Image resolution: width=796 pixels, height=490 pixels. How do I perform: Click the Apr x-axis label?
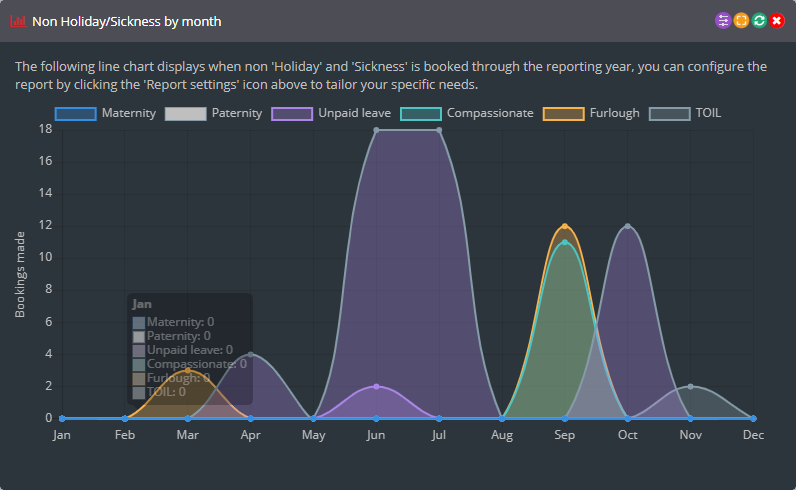[x=251, y=435]
